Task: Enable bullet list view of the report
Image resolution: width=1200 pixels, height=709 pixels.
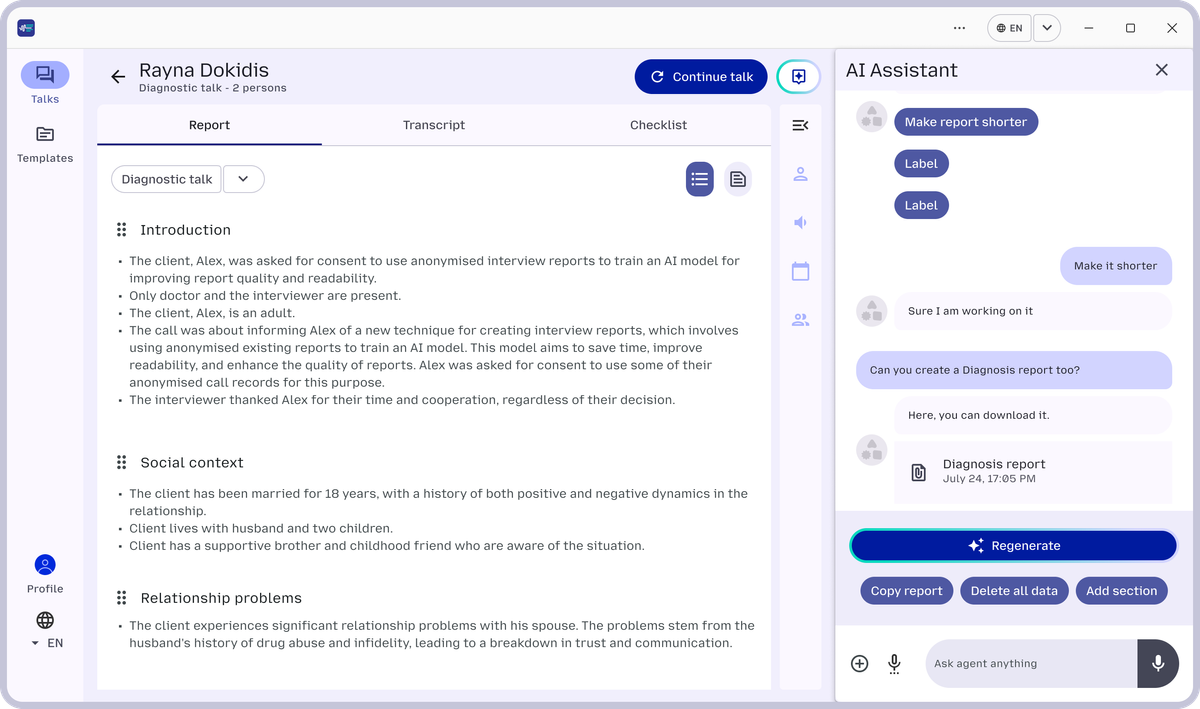Action: (x=699, y=179)
